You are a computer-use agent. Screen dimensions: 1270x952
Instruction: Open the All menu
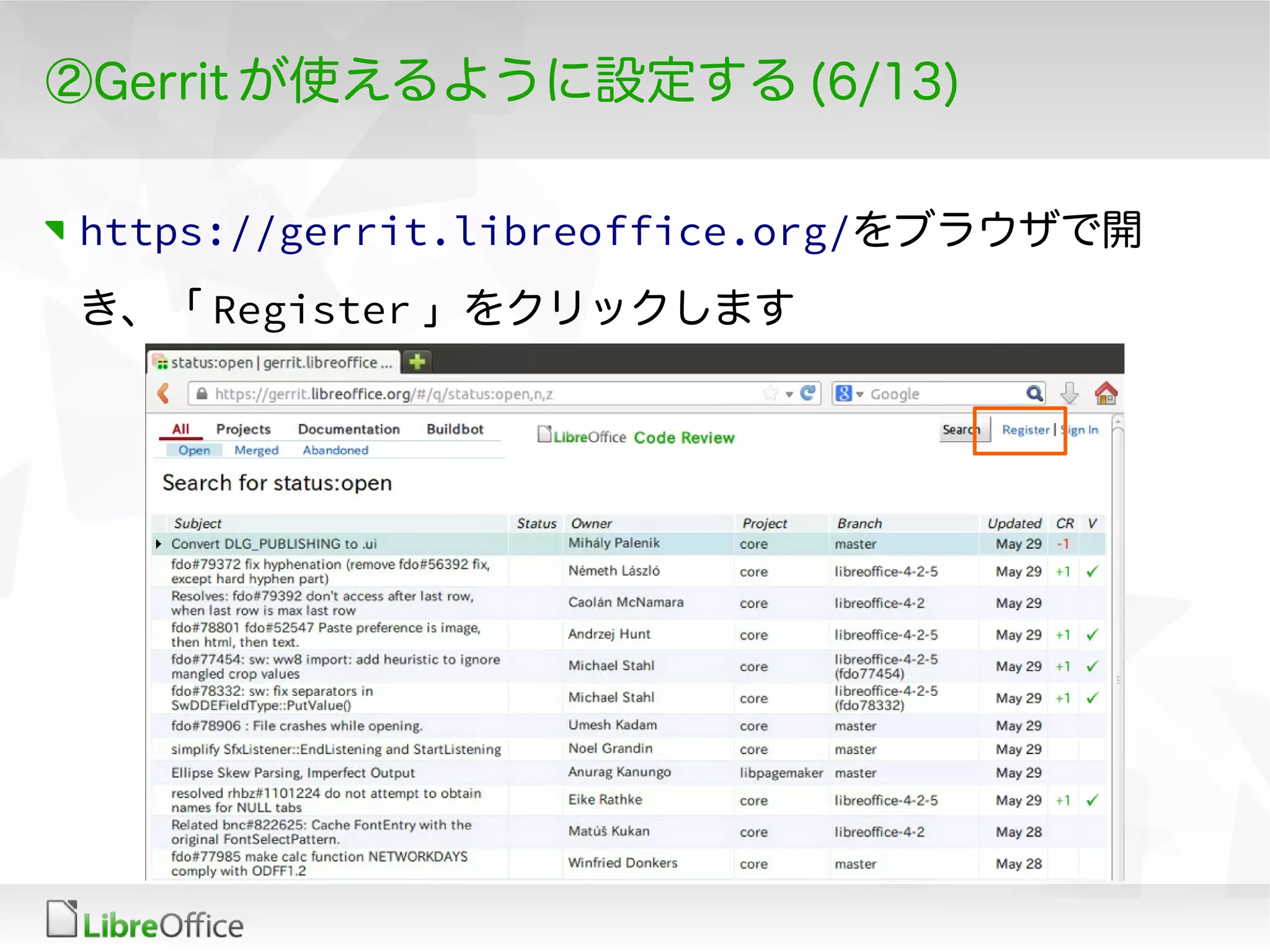point(180,429)
